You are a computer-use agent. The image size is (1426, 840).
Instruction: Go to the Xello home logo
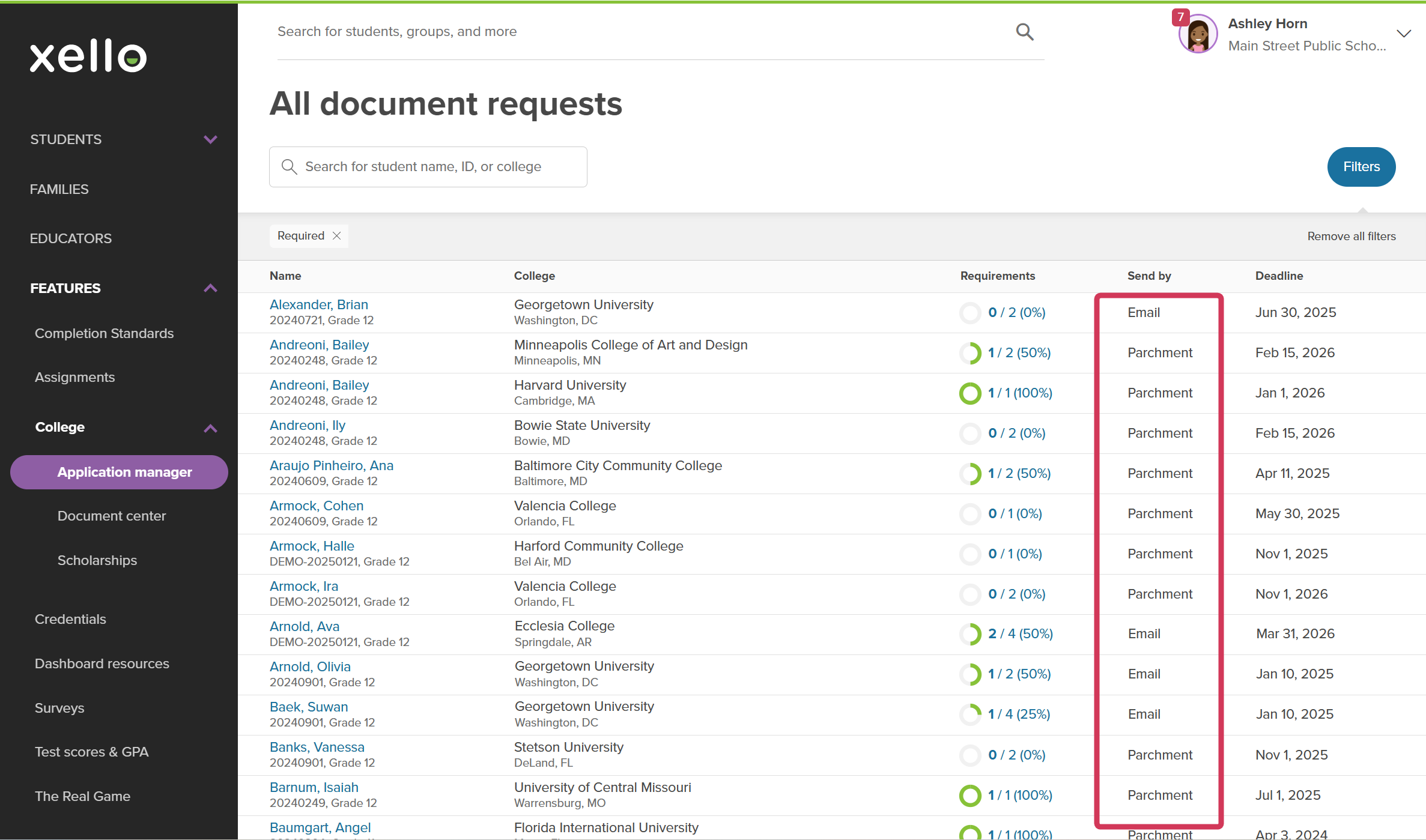pos(88,56)
